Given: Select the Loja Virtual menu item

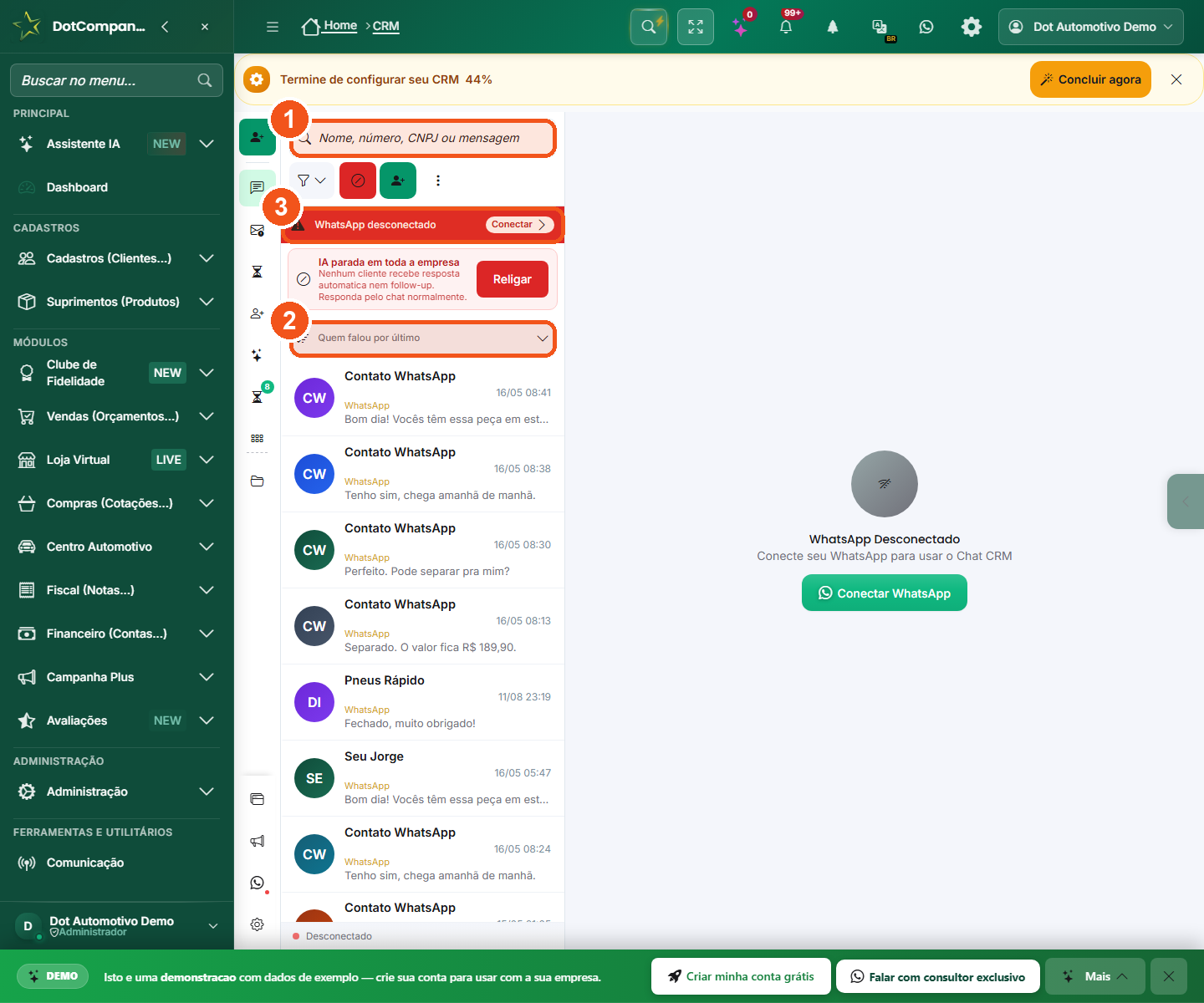Looking at the screenshot, I should (117, 460).
